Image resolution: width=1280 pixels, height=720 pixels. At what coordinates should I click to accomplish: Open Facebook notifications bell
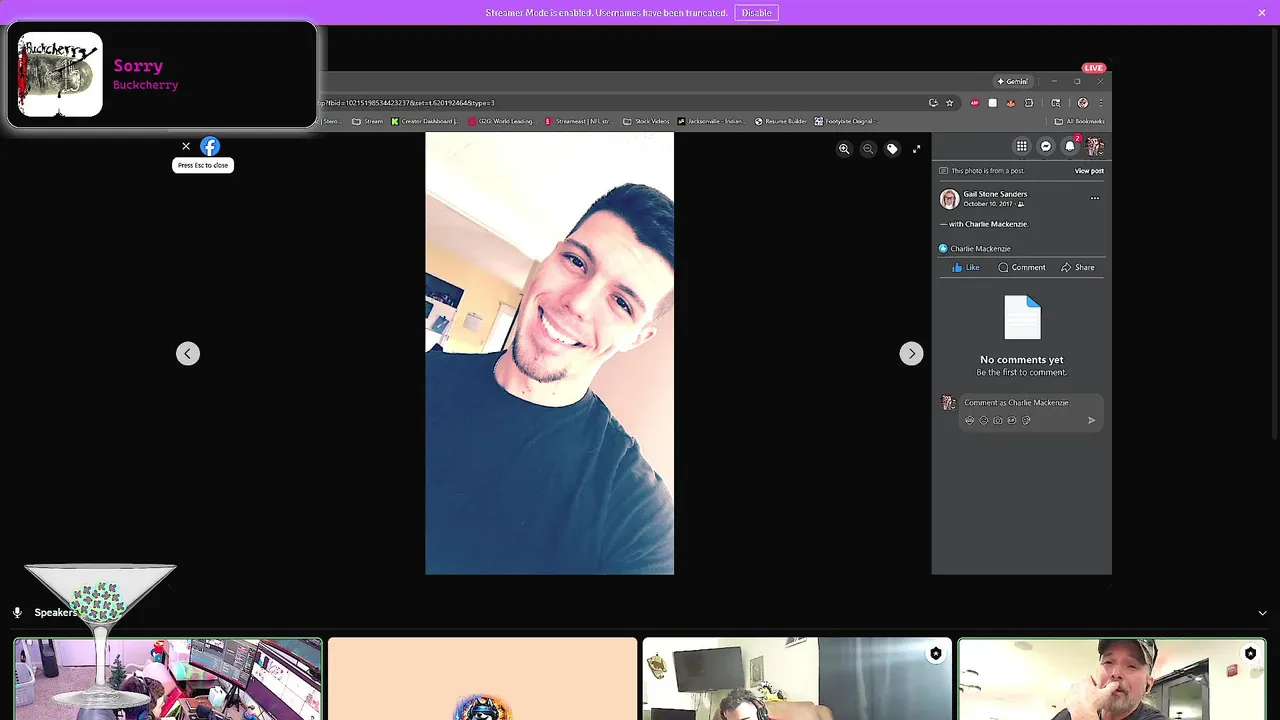[1070, 146]
